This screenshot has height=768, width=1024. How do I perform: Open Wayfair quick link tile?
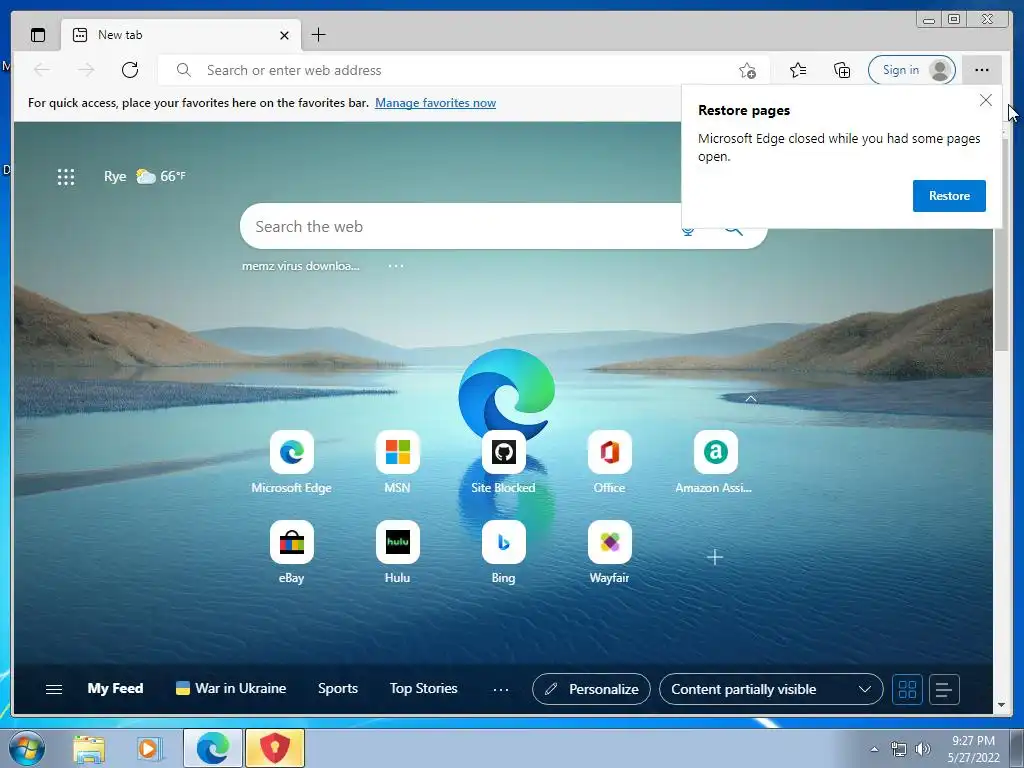tap(609, 551)
